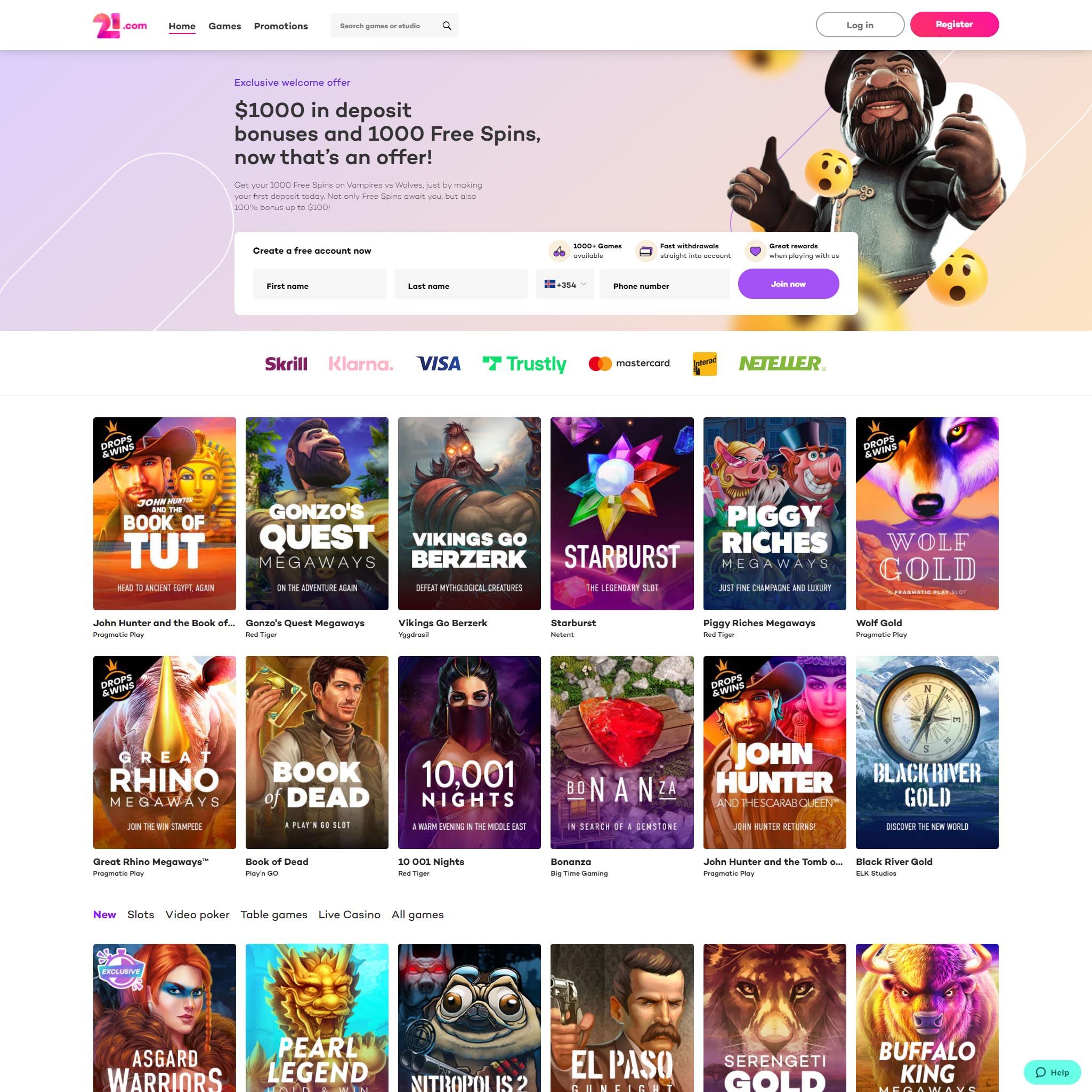1092x1092 pixels.
Task: Select the Video poker filter tab
Action: (x=197, y=914)
